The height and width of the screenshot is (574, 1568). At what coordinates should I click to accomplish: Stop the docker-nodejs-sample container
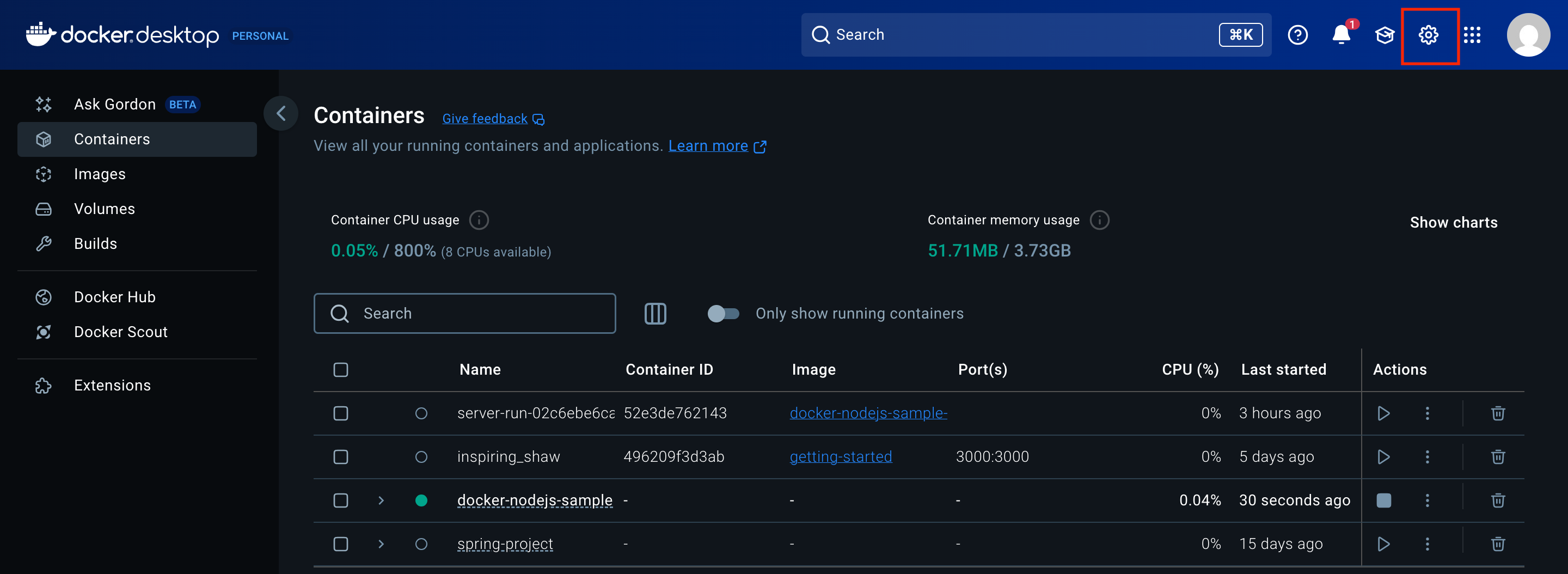[1383, 500]
